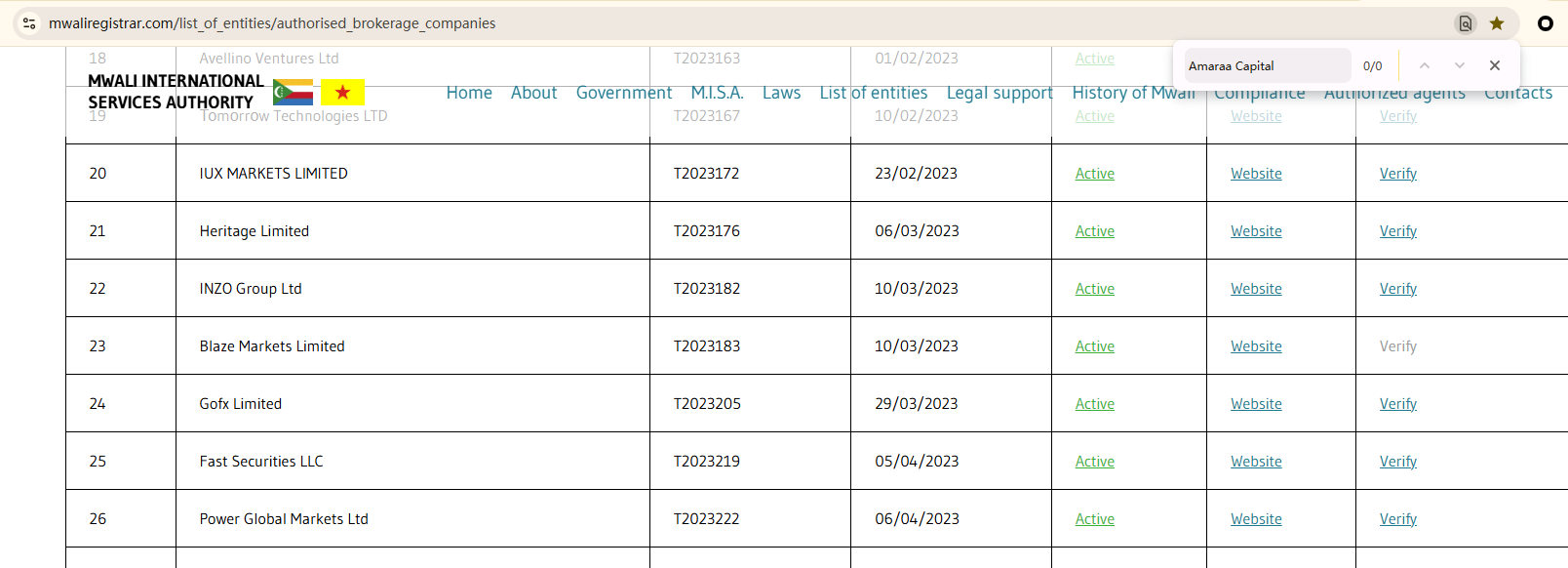Open the M.I.S.A. menu item
This screenshot has height=568, width=1568.
pyautogui.click(x=717, y=93)
